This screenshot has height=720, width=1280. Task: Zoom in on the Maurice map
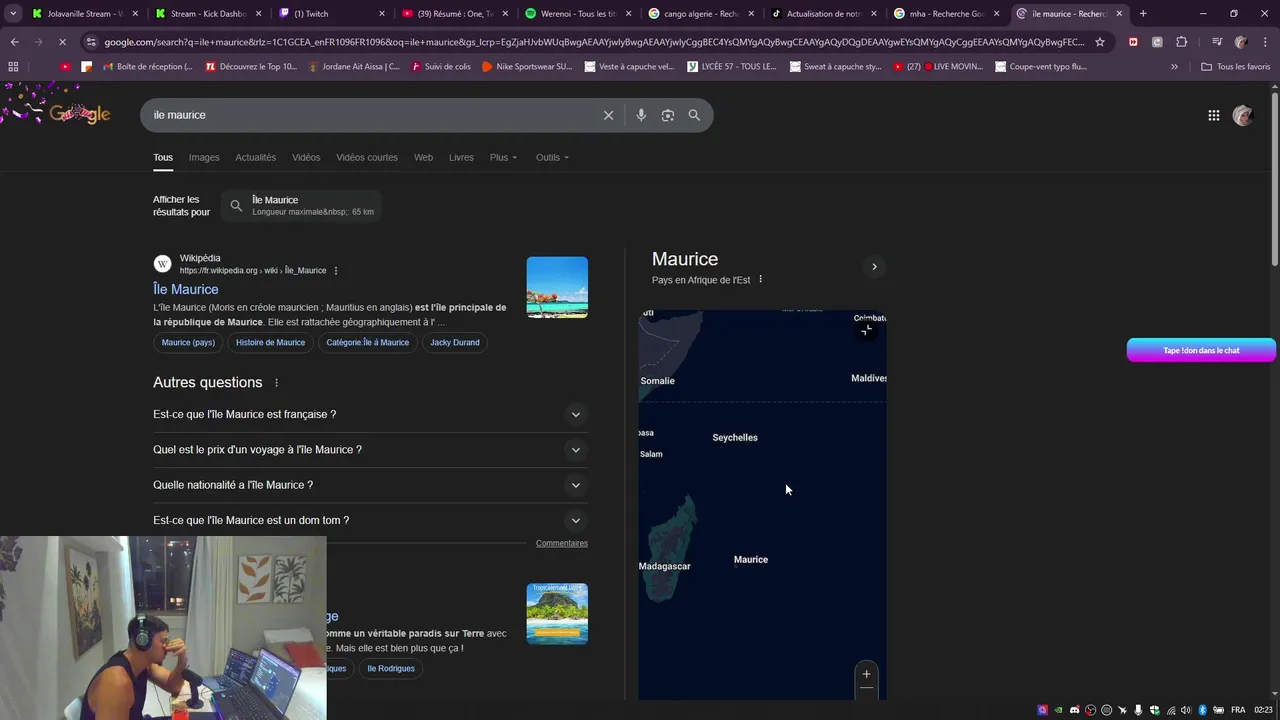click(x=866, y=673)
